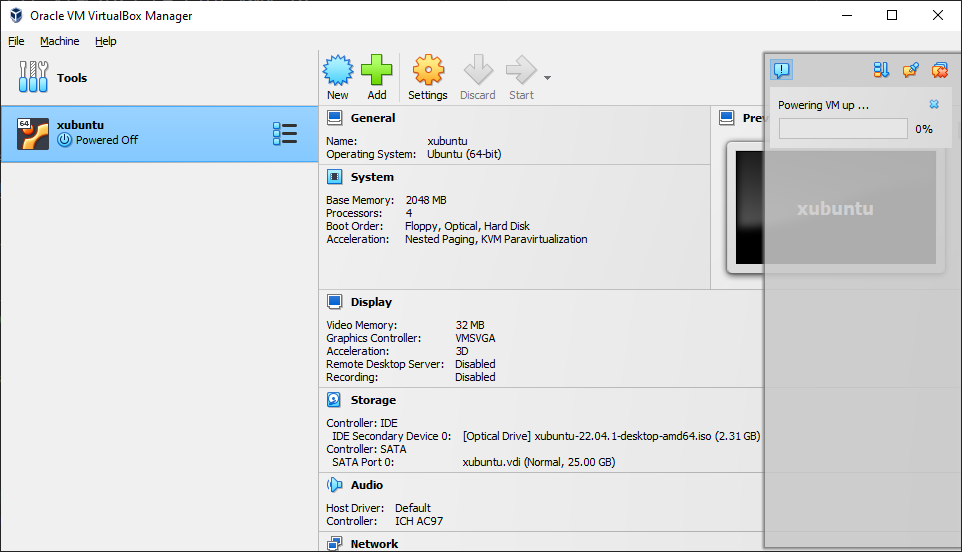962x552 pixels.
Task: Click the Storage disk icon
Action: [x=334, y=400]
